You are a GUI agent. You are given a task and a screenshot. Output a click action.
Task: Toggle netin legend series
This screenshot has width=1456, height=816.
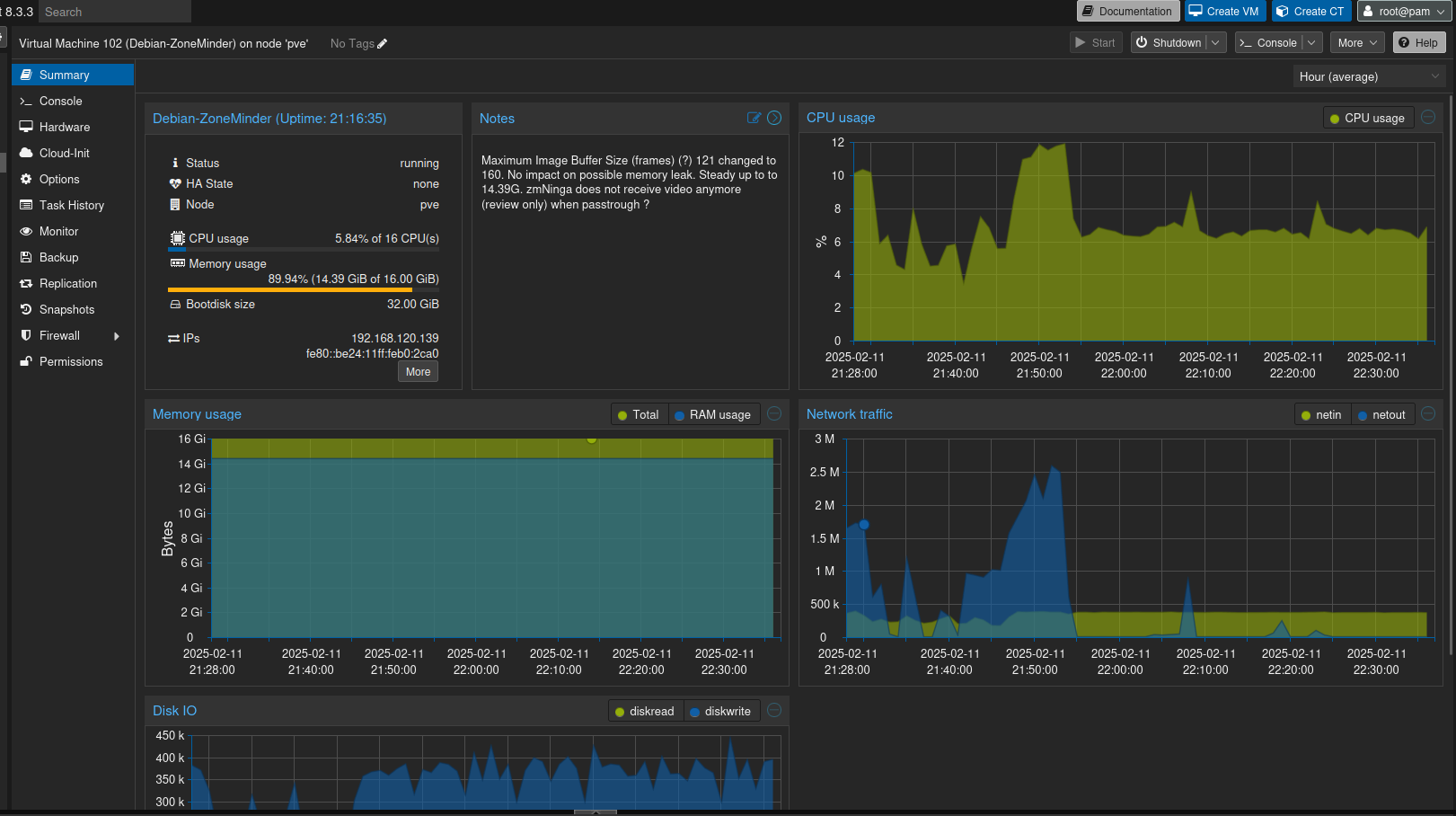coord(1322,414)
